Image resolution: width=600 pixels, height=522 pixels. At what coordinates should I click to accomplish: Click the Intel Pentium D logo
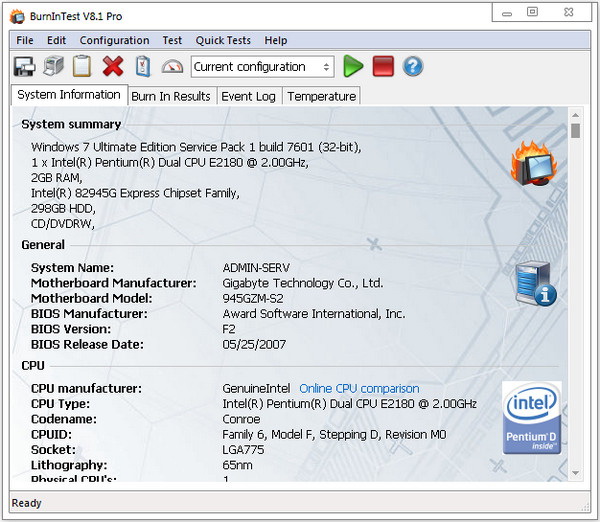pyautogui.click(x=532, y=418)
